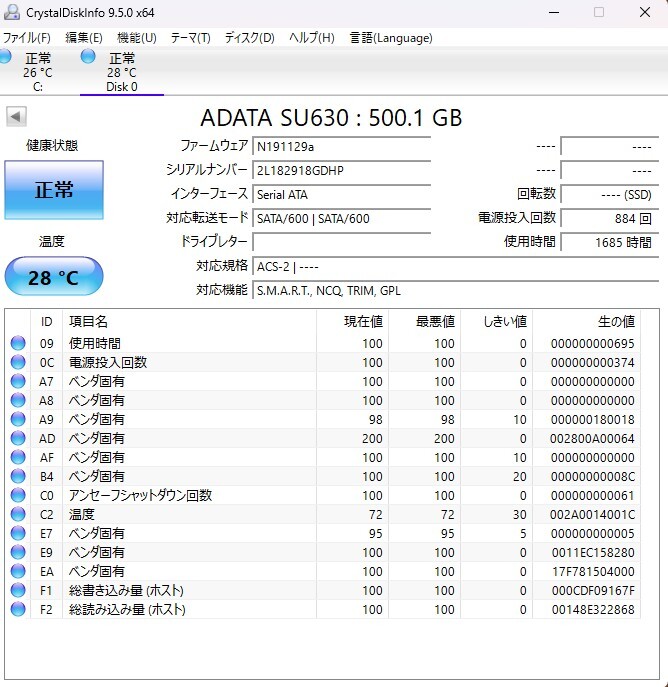This screenshot has width=668, height=687.
Task: Click the status orb for ID AD row
Action: click(18, 438)
